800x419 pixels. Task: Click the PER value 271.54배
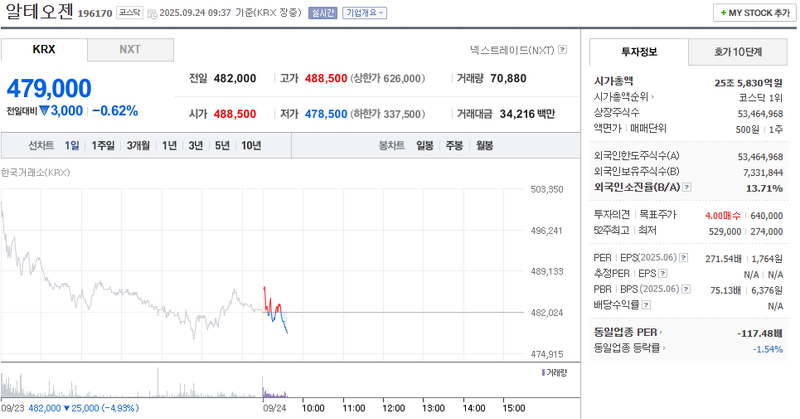tap(723, 259)
